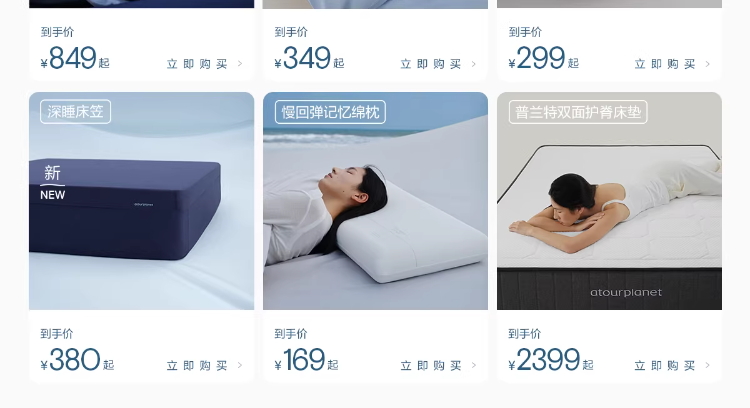
Task: Open the 深睡床笠 product image
Action: click(142, 201)
